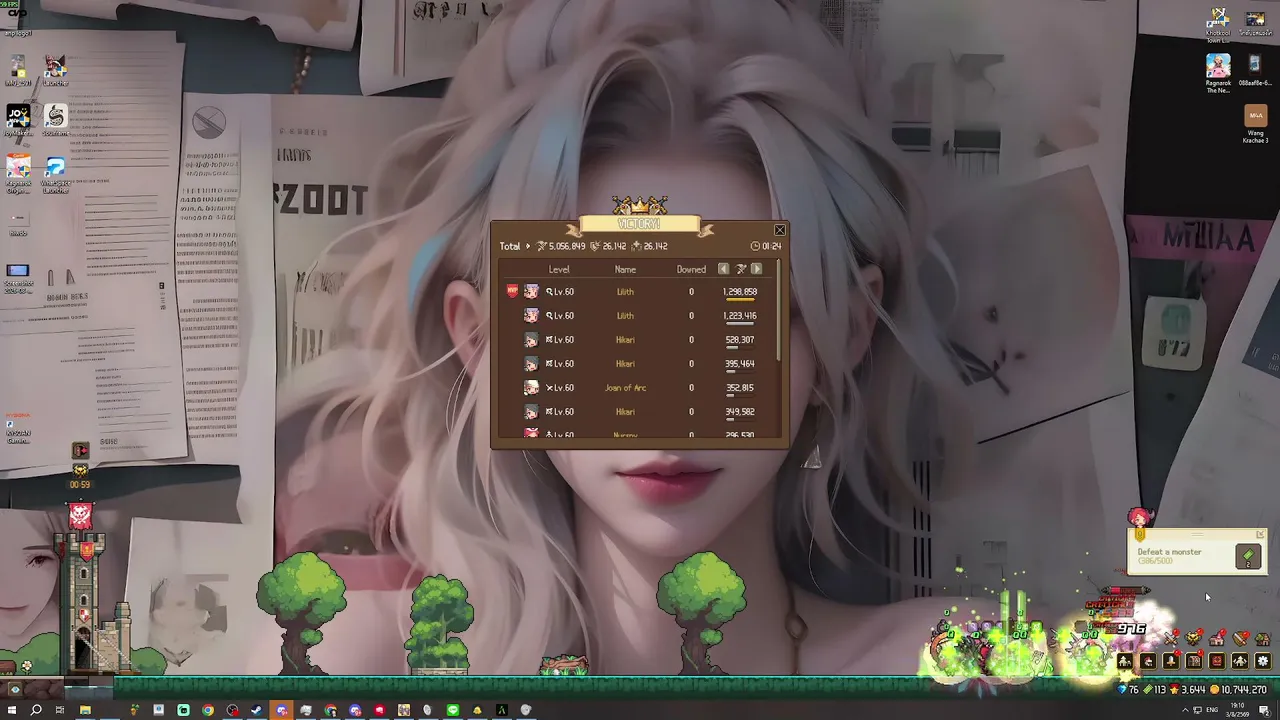The height and width of the screenshot is (720, 1280).
Task: Show next stat column in Victory panel
Action: point(756,269)
